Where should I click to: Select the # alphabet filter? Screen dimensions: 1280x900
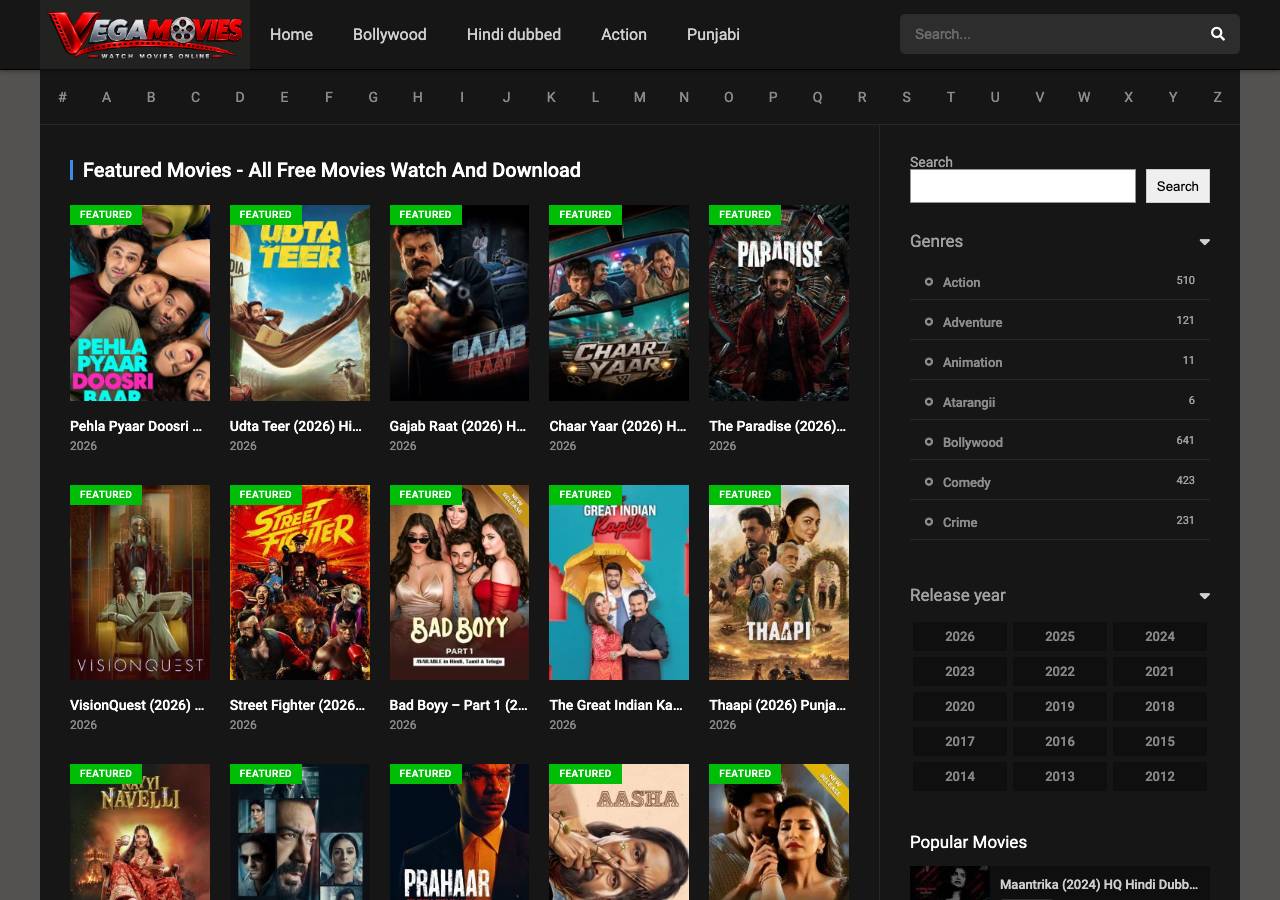[x=62, y=97]
